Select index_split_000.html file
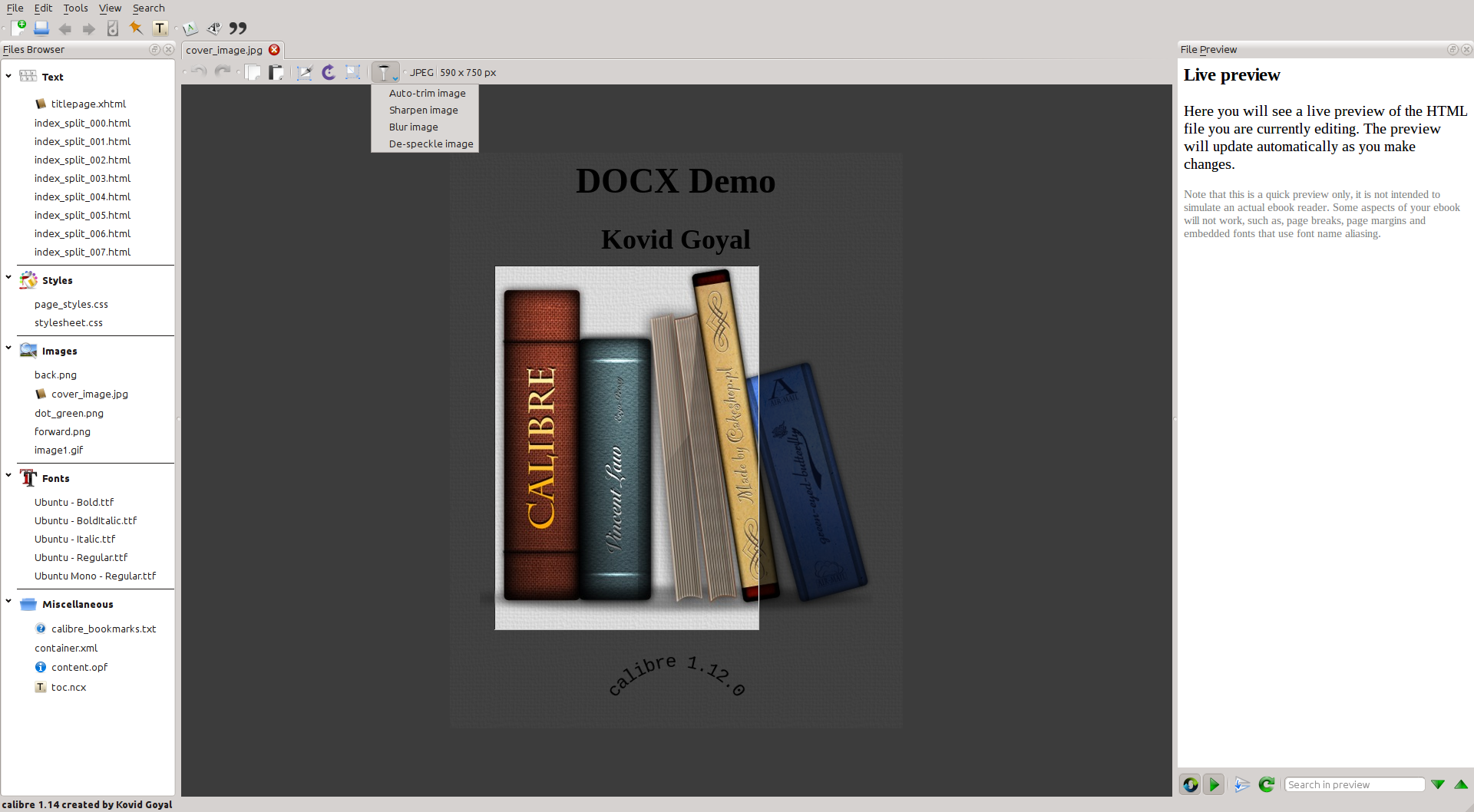This screenshot has height=812, width=1474. coord(82,123)
